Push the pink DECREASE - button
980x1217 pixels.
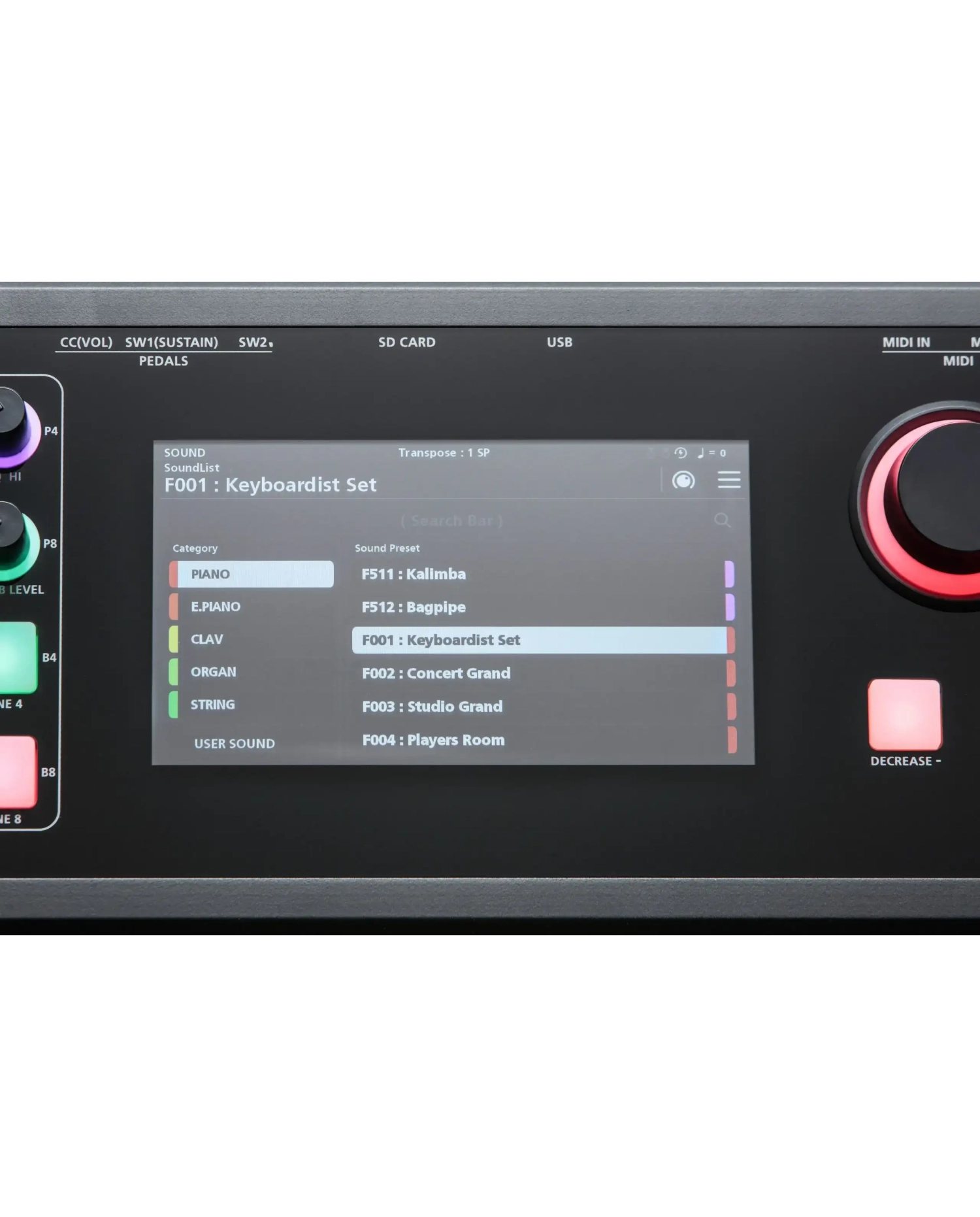[x=904, y=714]
